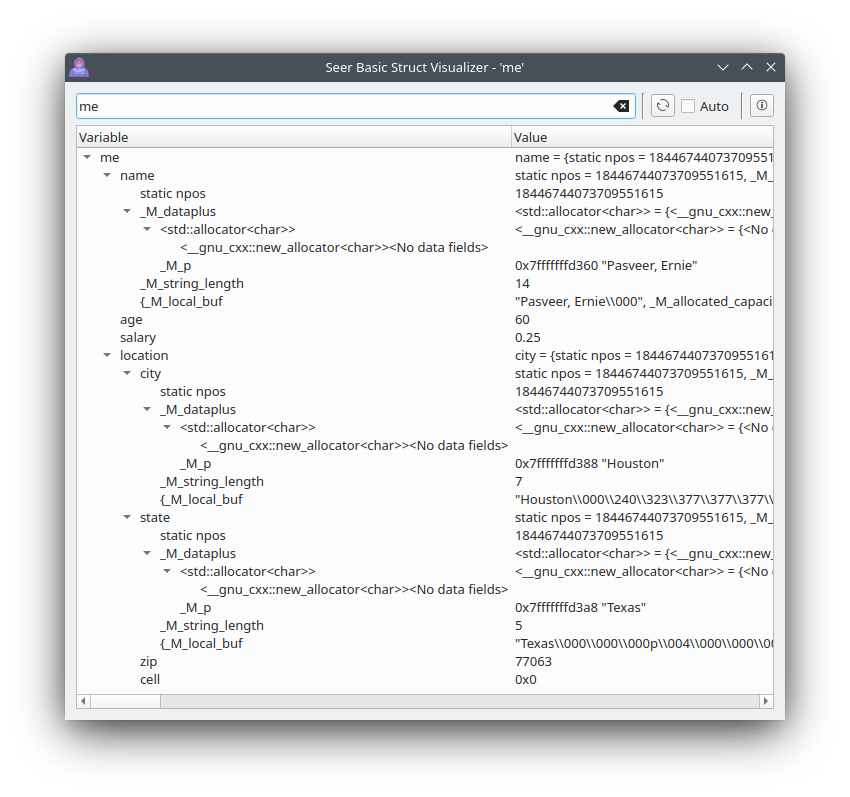The image size is (850, 797).
Task: Collapse the 'name' tree node
Action: 107,175
